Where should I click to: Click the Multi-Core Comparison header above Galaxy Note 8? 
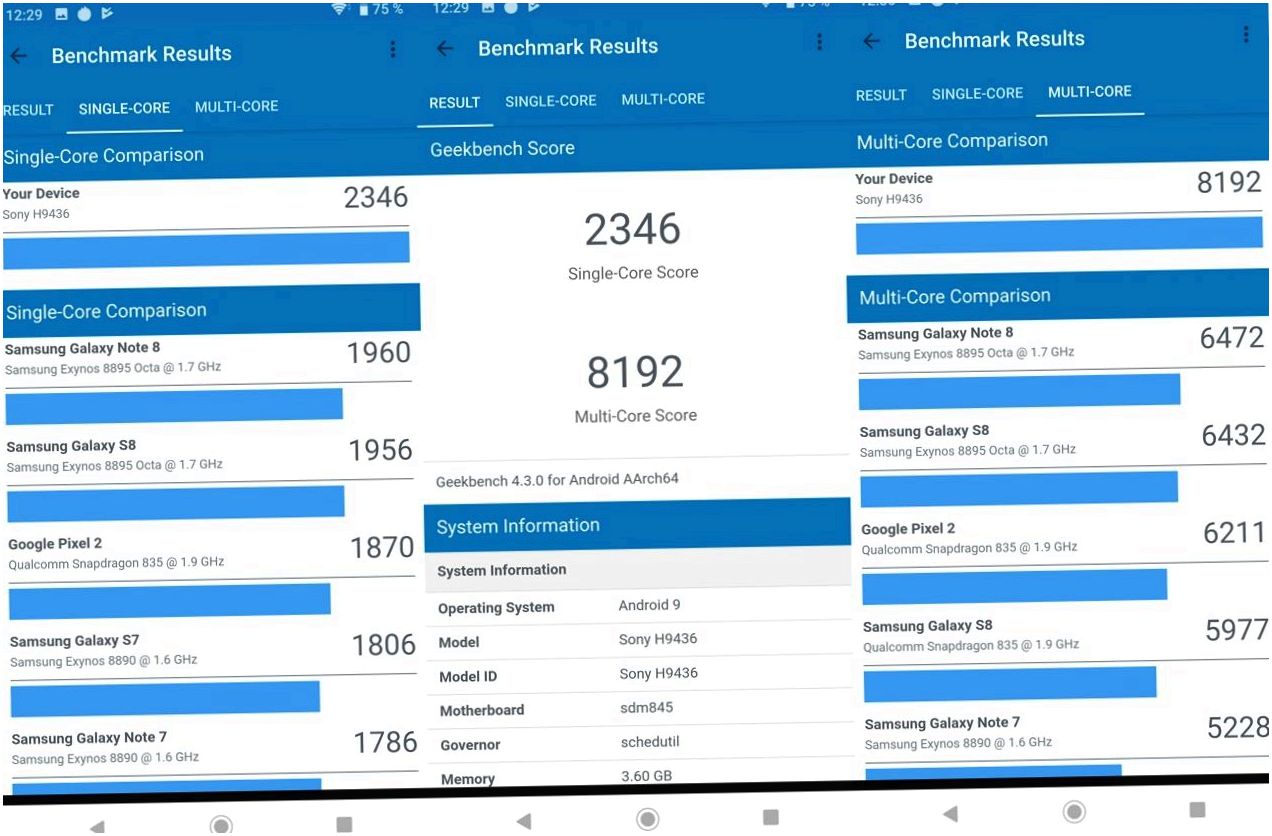(x=1056, y=297)
